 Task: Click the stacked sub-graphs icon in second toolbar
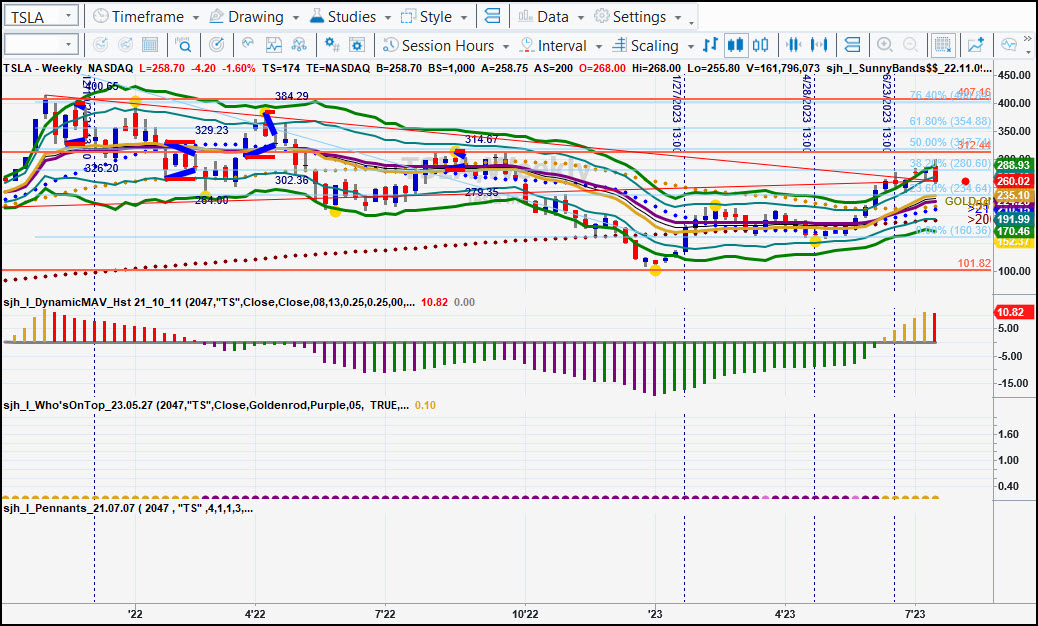pyautogui.click(x=853, y=45)
